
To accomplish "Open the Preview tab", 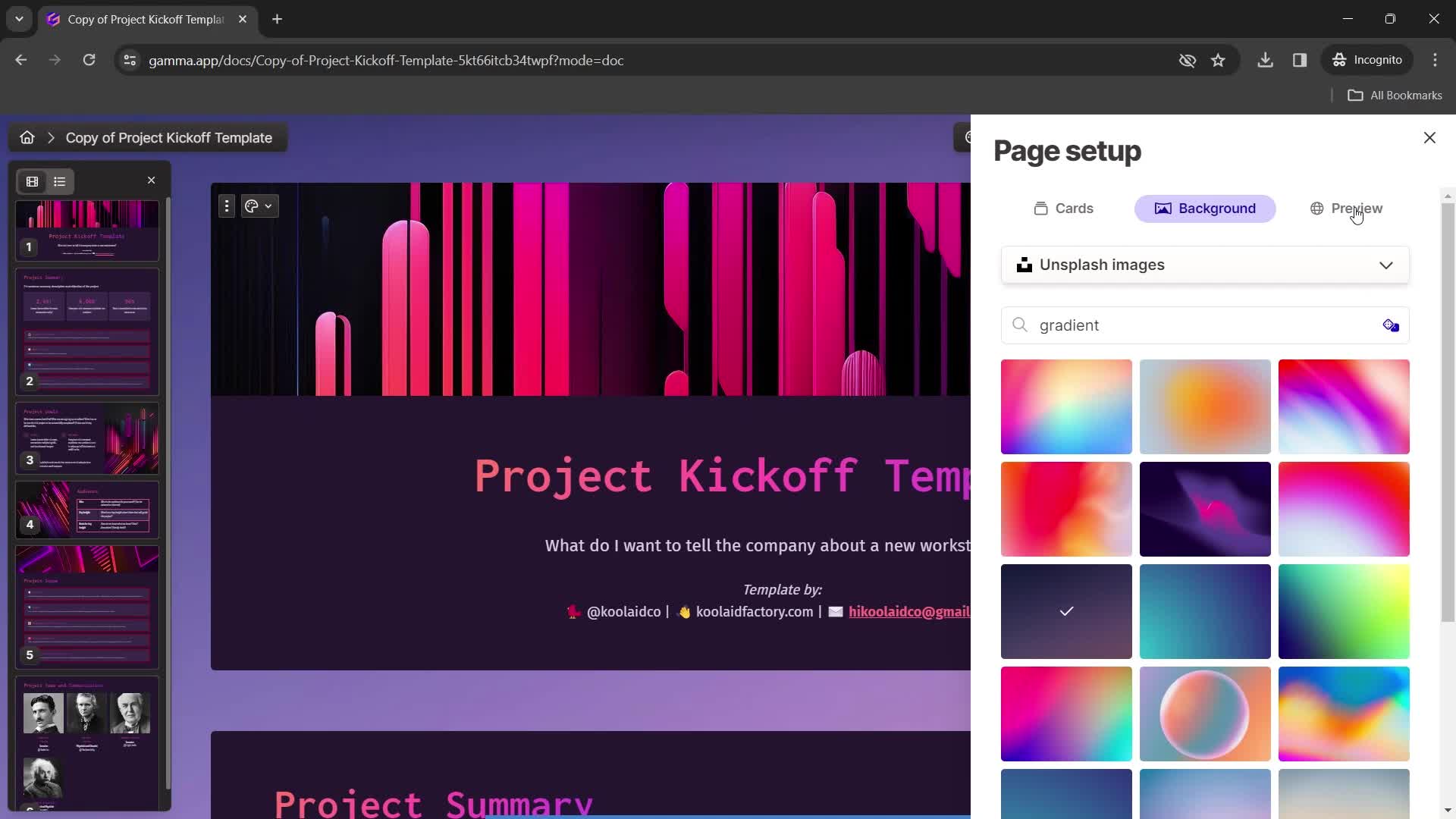I will pyautogui.click(x=1346, y=209).
